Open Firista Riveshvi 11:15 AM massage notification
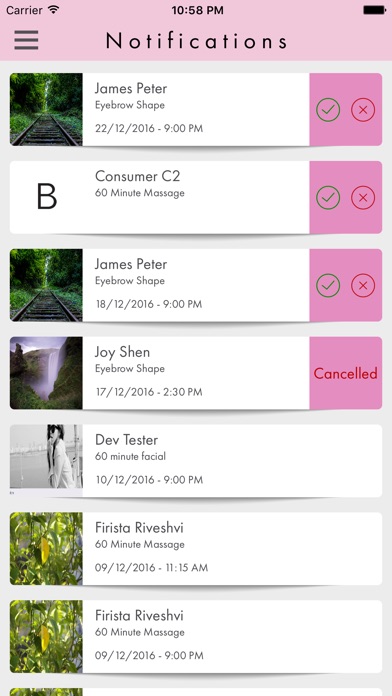392x696 pixels. tap(196, 549)
